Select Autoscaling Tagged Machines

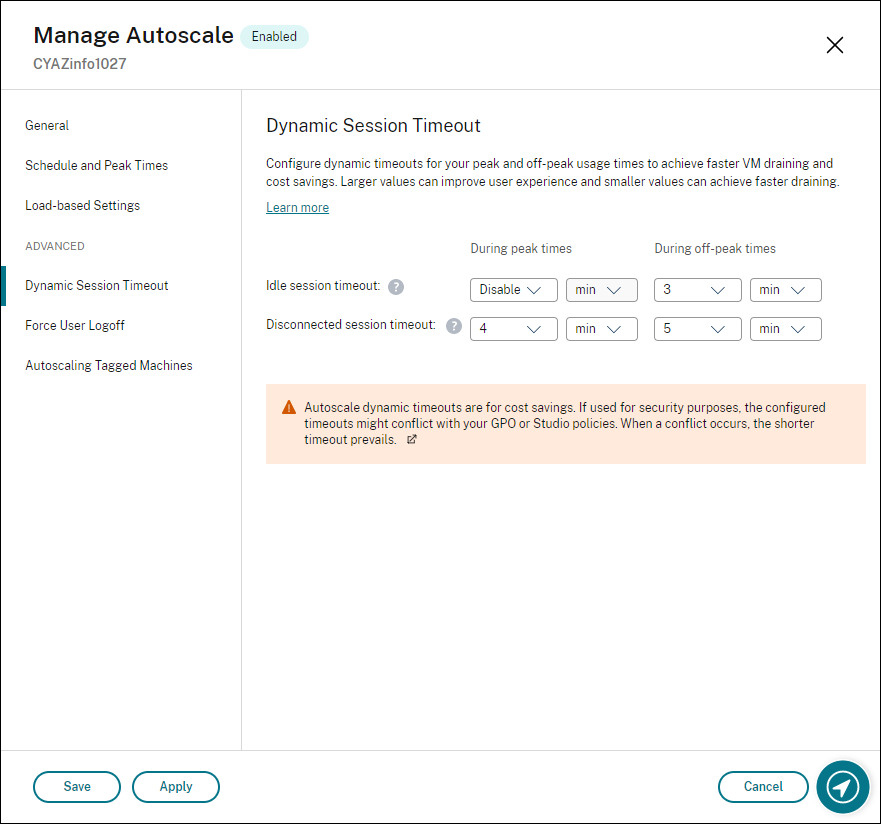[x=108, y=365]
